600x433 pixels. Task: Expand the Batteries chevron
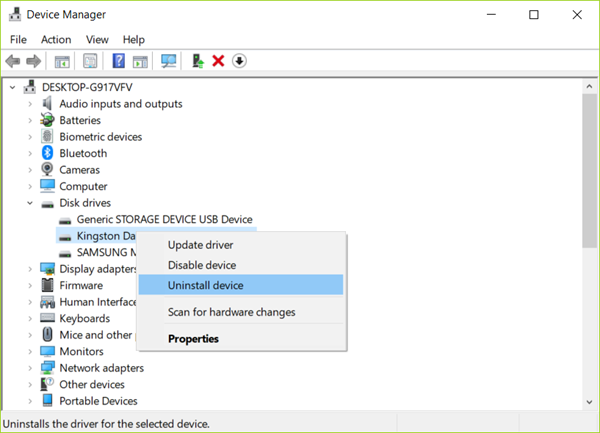[30, 120]
